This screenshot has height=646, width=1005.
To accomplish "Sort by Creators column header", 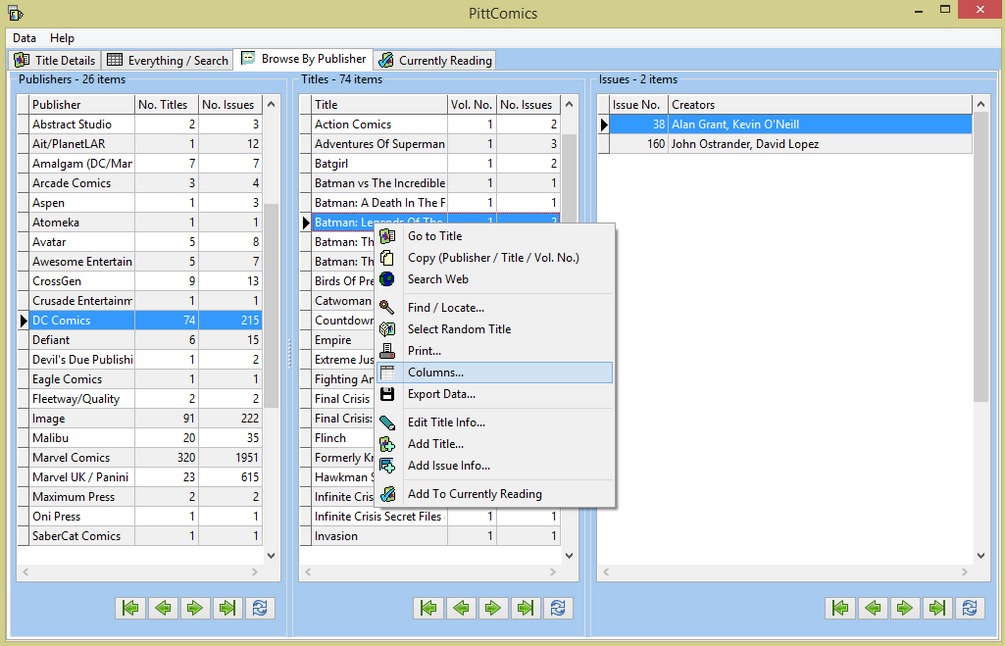I will click(820, 104).
